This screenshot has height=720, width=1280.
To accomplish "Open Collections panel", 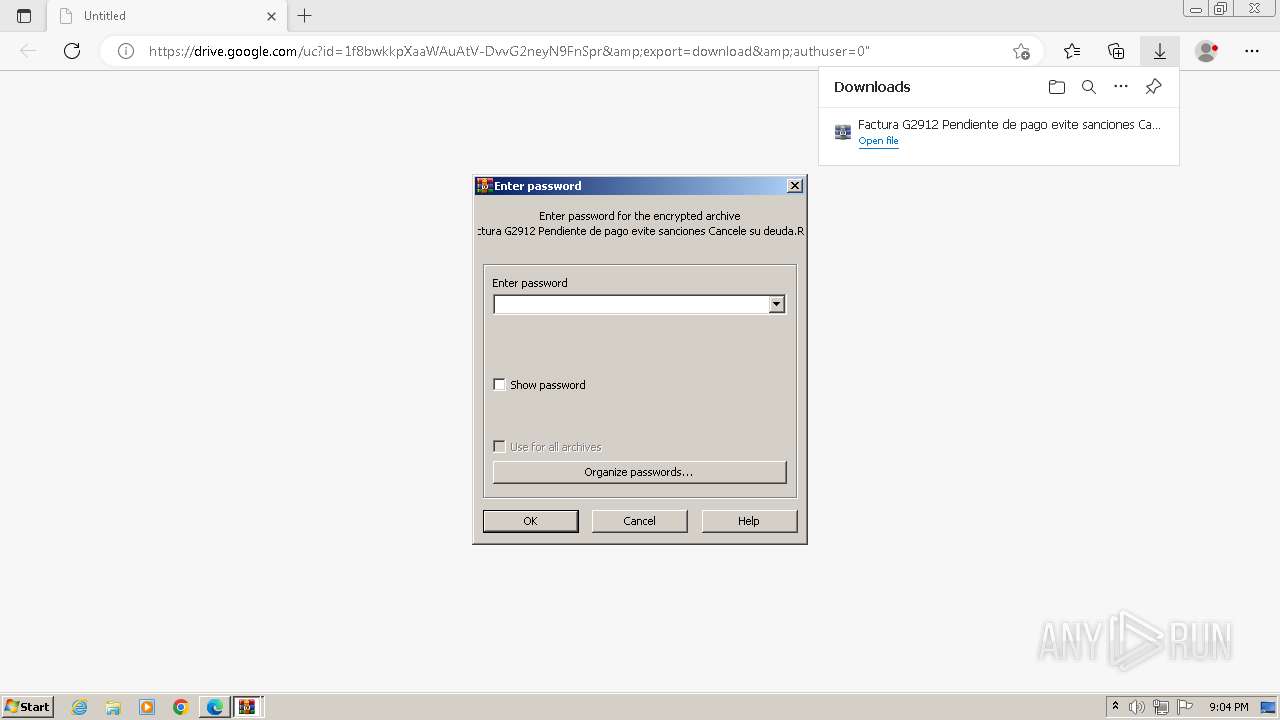I will pos(1116,51).
